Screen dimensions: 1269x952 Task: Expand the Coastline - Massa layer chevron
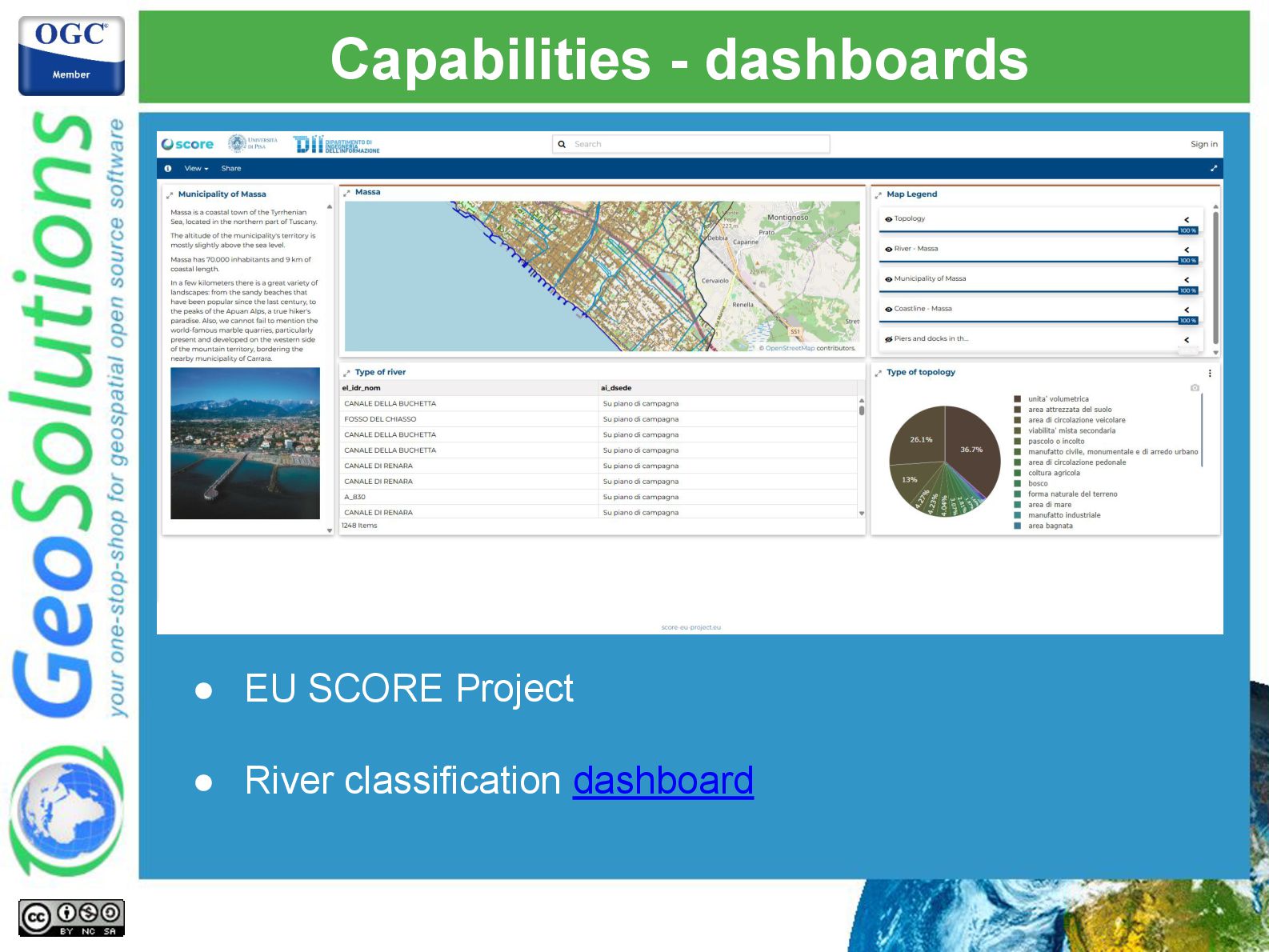1187,310
